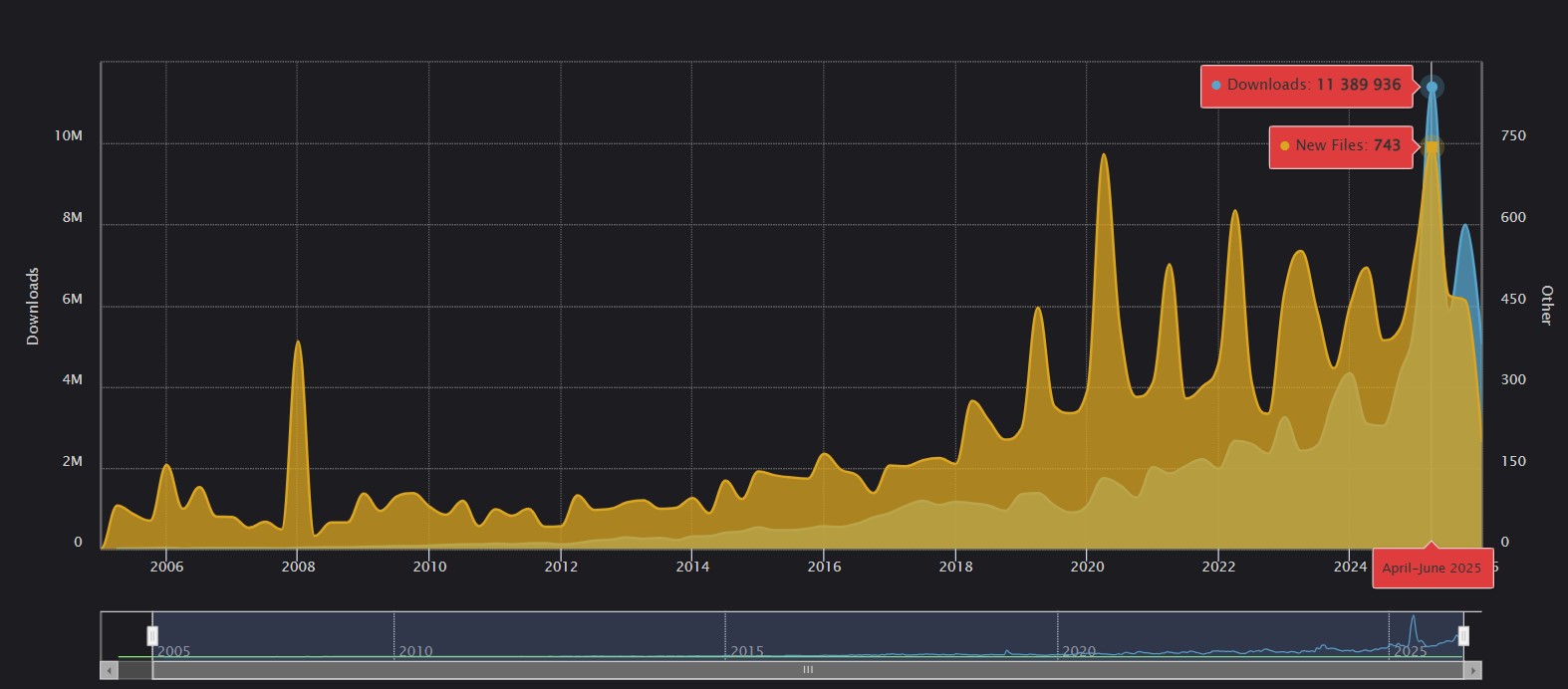1568x689 pixels.
Task: Click the 2016 x-axis label
Action: (824, 567)
